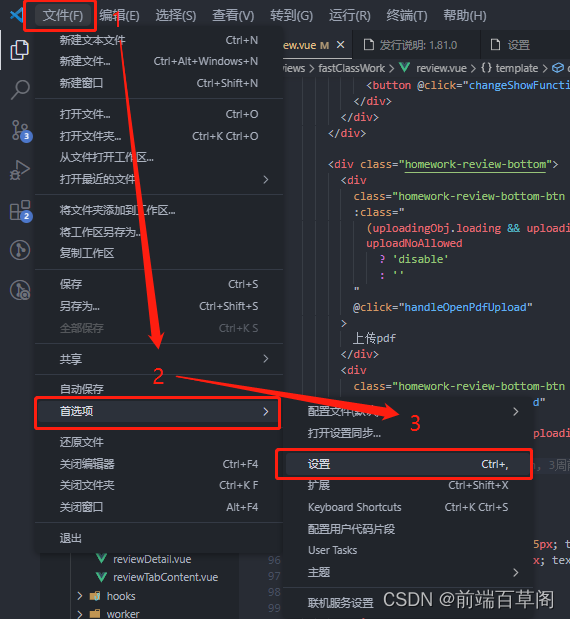The image size is (570, 619).
Task: Choose 新建窗口 menu entry
Action: (x=159, y=83)
